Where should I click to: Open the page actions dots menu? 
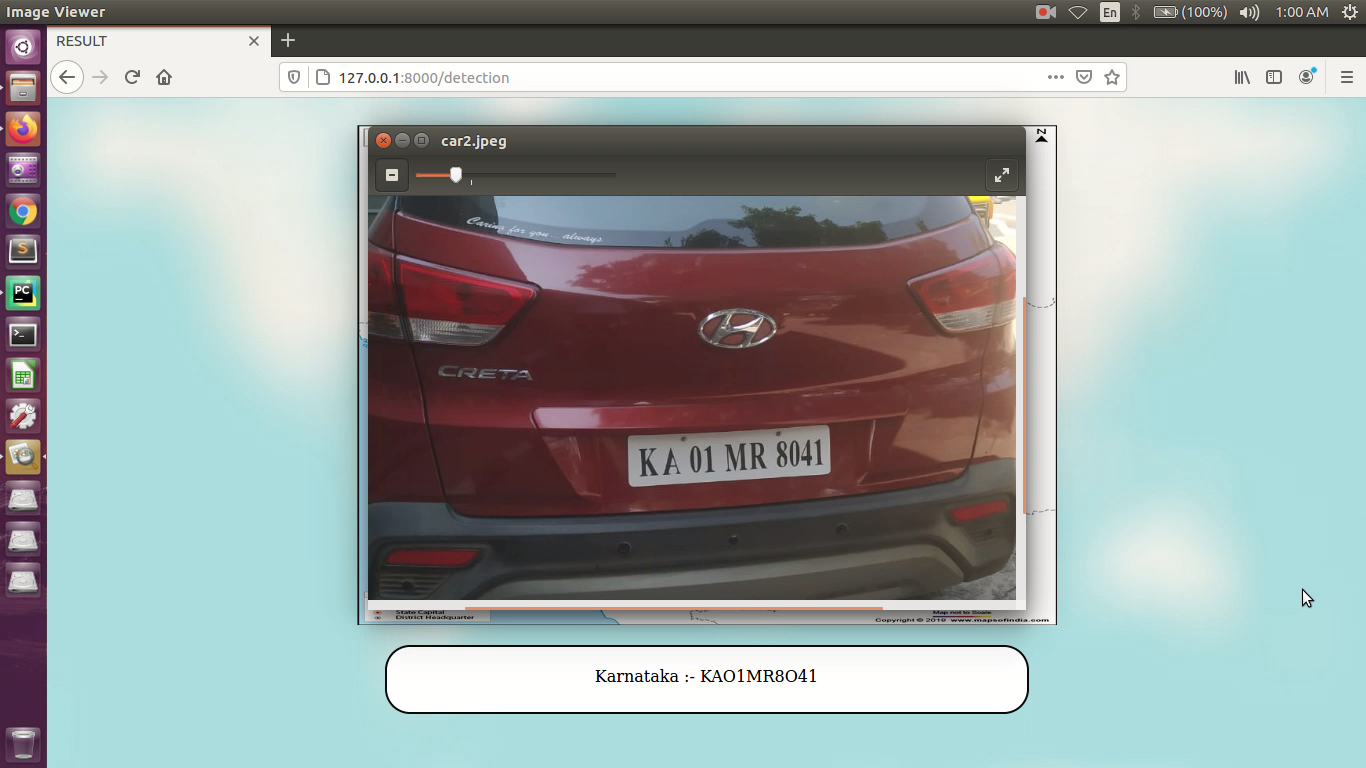pyautogui.click(x=1055, y=77)
